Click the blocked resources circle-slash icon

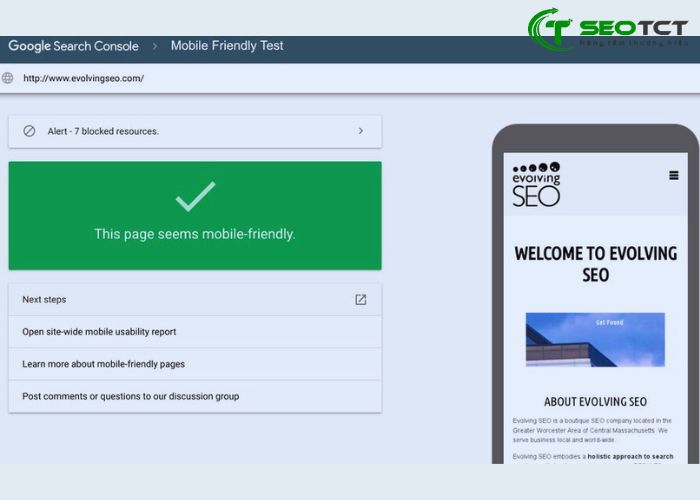coord(29,131)
